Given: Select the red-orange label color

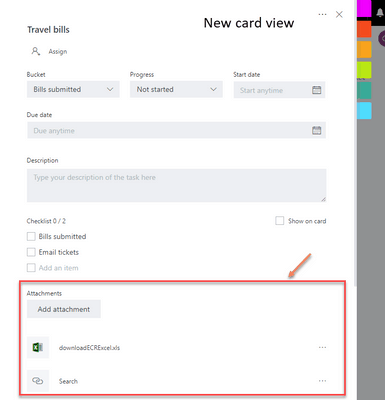Looking at the screenshot, I should coord(364,29).
